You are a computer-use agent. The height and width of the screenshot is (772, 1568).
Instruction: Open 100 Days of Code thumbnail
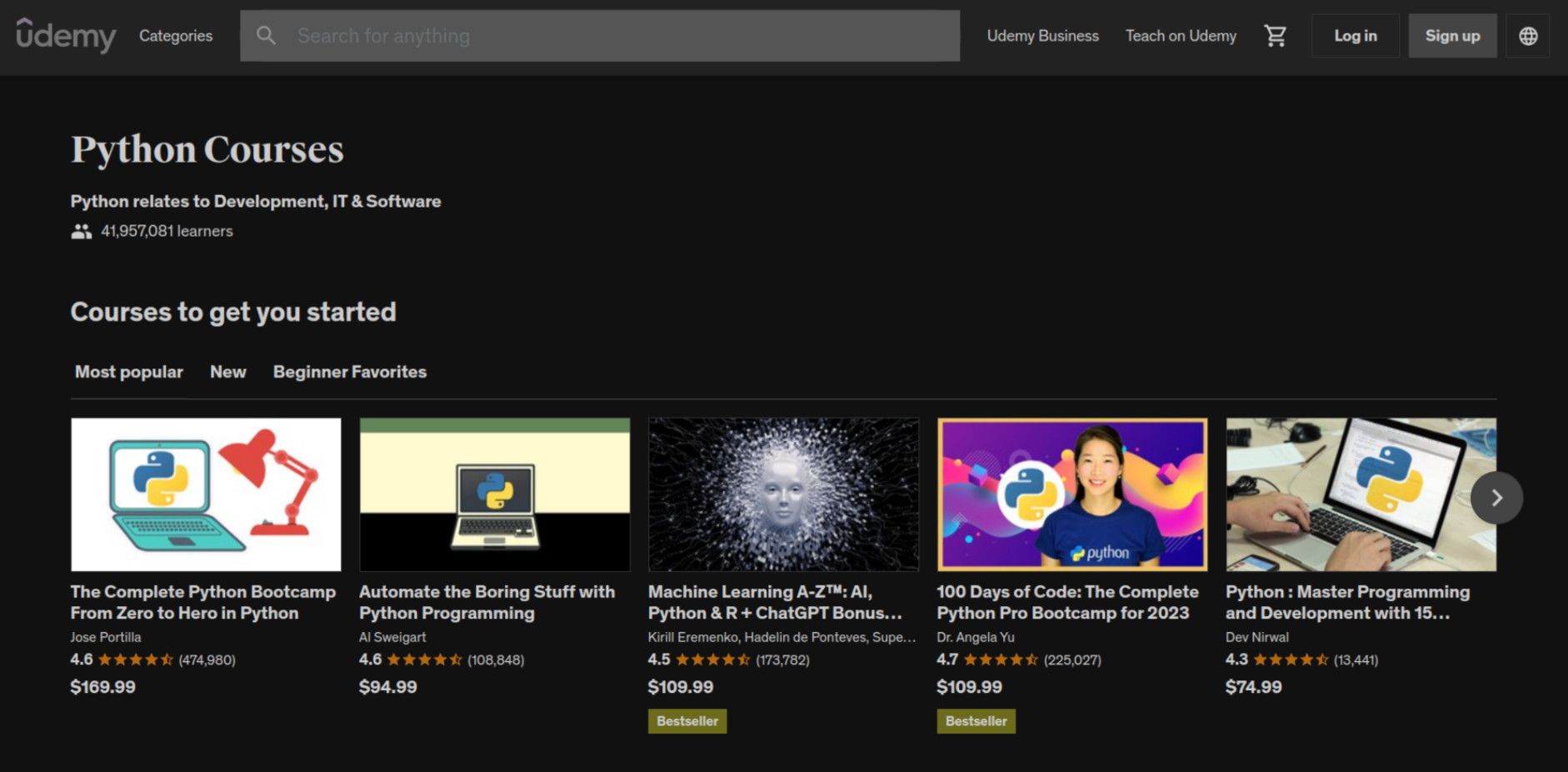coord(1072,494)
